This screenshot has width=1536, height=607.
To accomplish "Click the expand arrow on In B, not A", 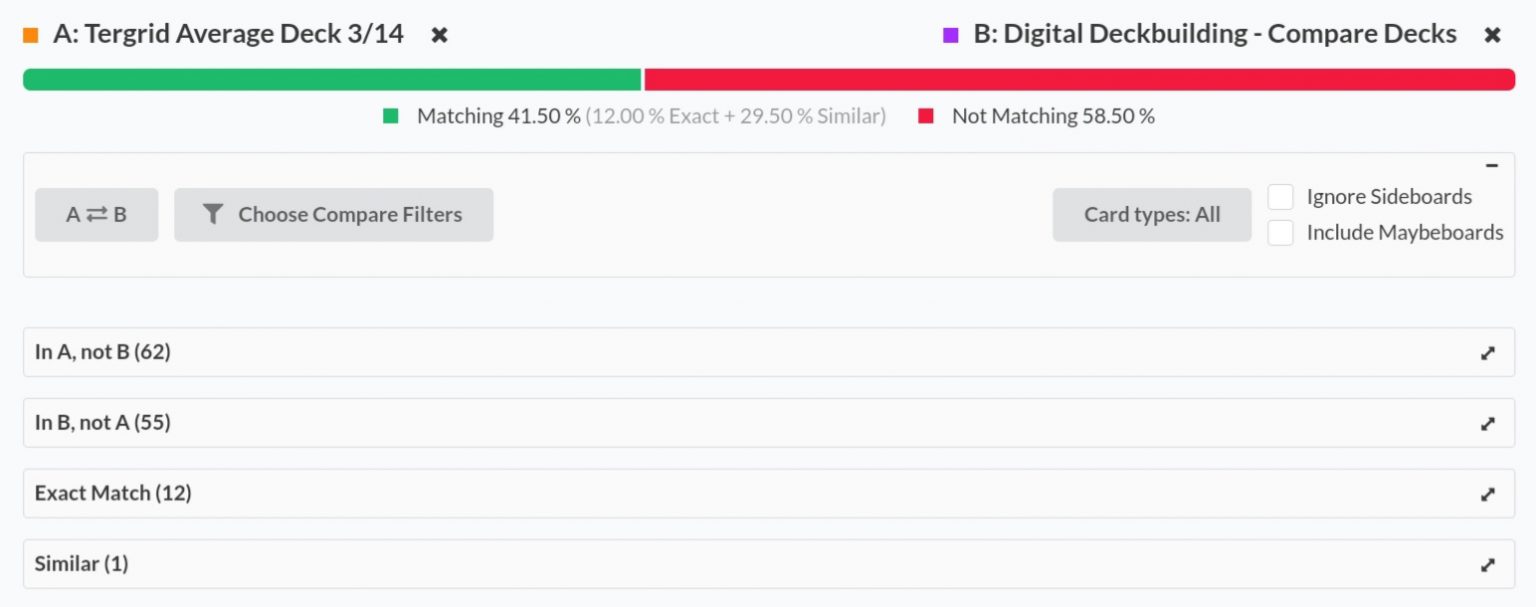I will pos(1487,423).
